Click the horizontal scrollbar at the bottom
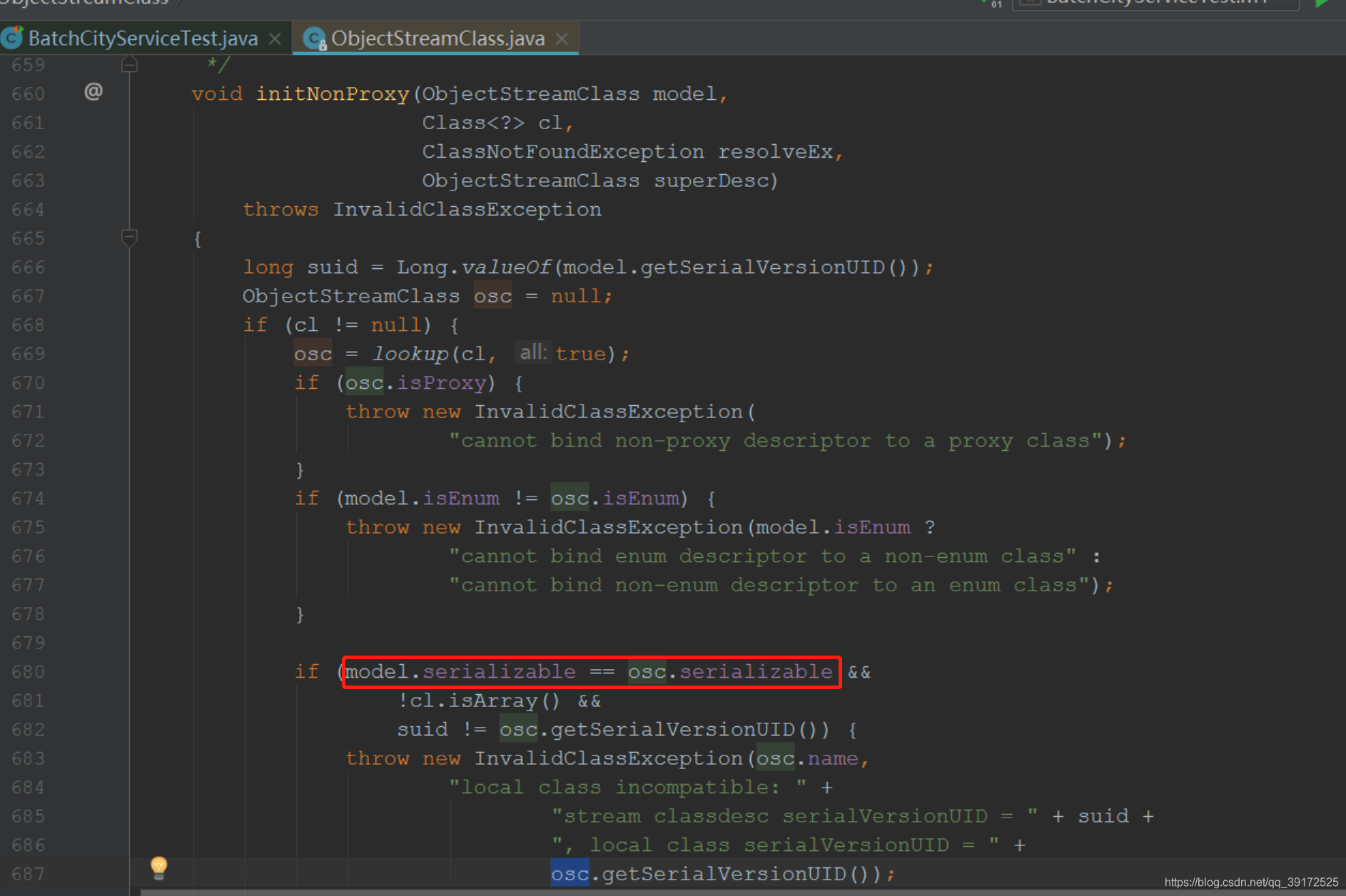 (742, 892)
